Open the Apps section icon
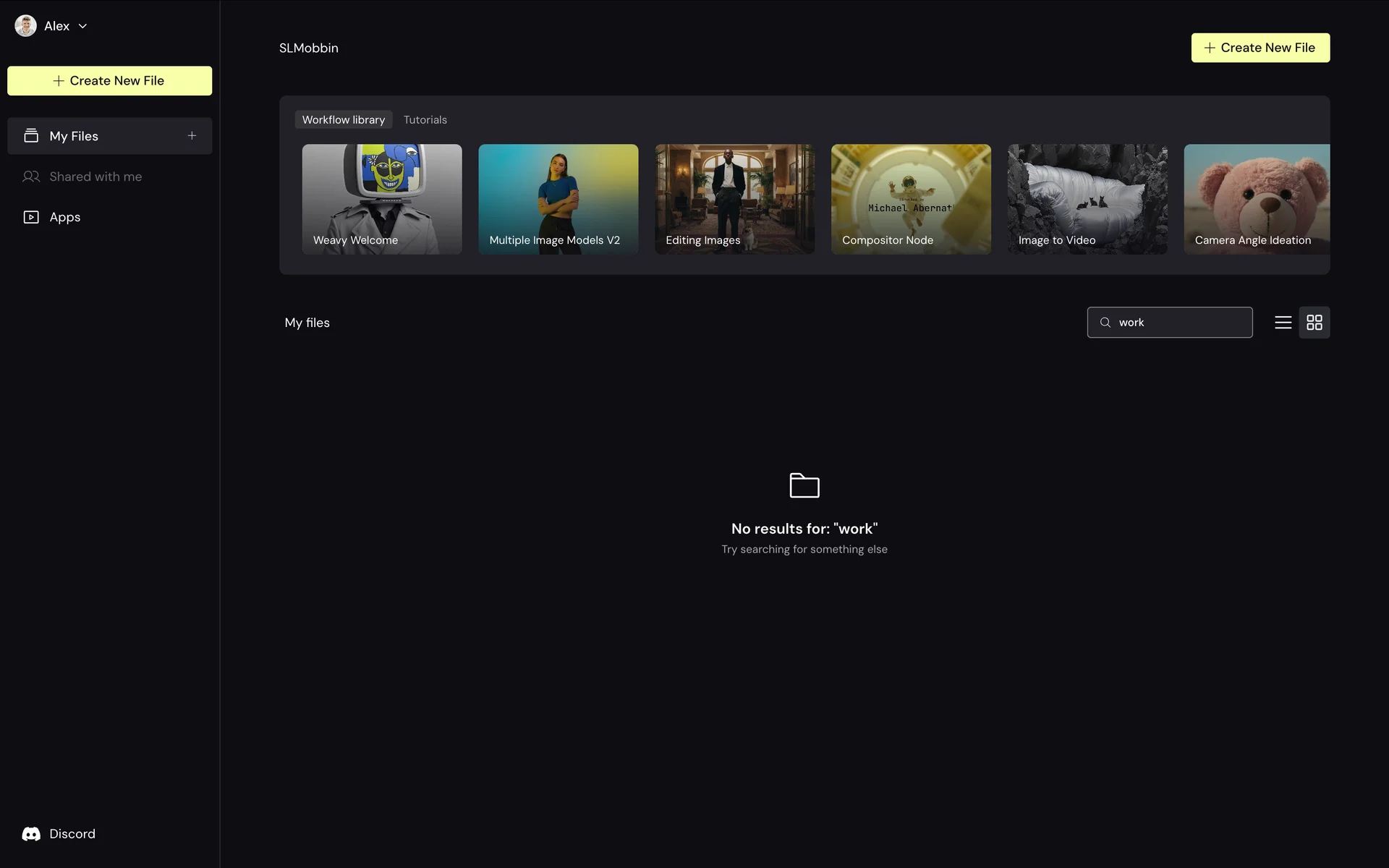Viewport: 1389px width, 868px height. 31,217
